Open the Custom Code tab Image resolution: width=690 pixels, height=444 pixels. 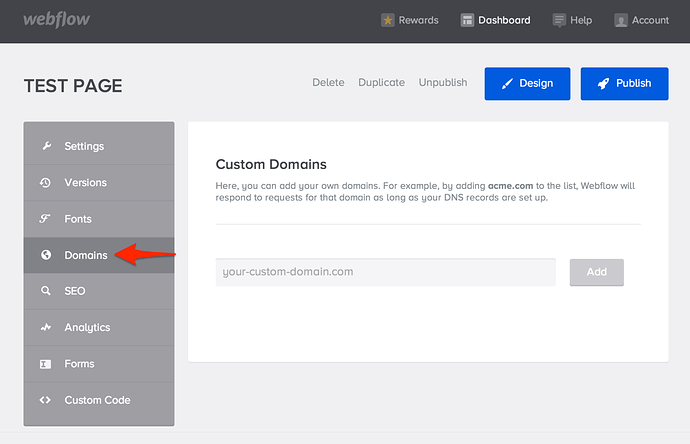click(99, 400)
